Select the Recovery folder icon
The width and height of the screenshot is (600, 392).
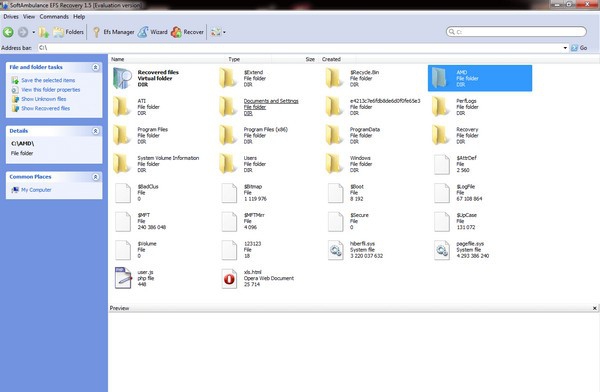(x=441, y=136)
